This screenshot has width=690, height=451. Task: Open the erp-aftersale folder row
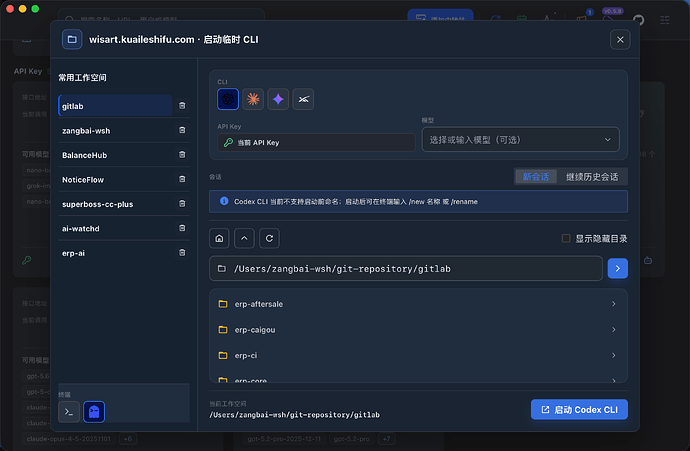(x=418, y=304)
